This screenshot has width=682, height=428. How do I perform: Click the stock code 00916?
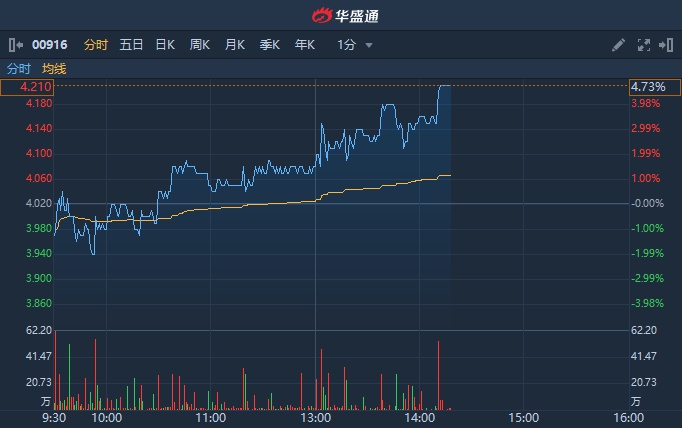click(48, 45)
